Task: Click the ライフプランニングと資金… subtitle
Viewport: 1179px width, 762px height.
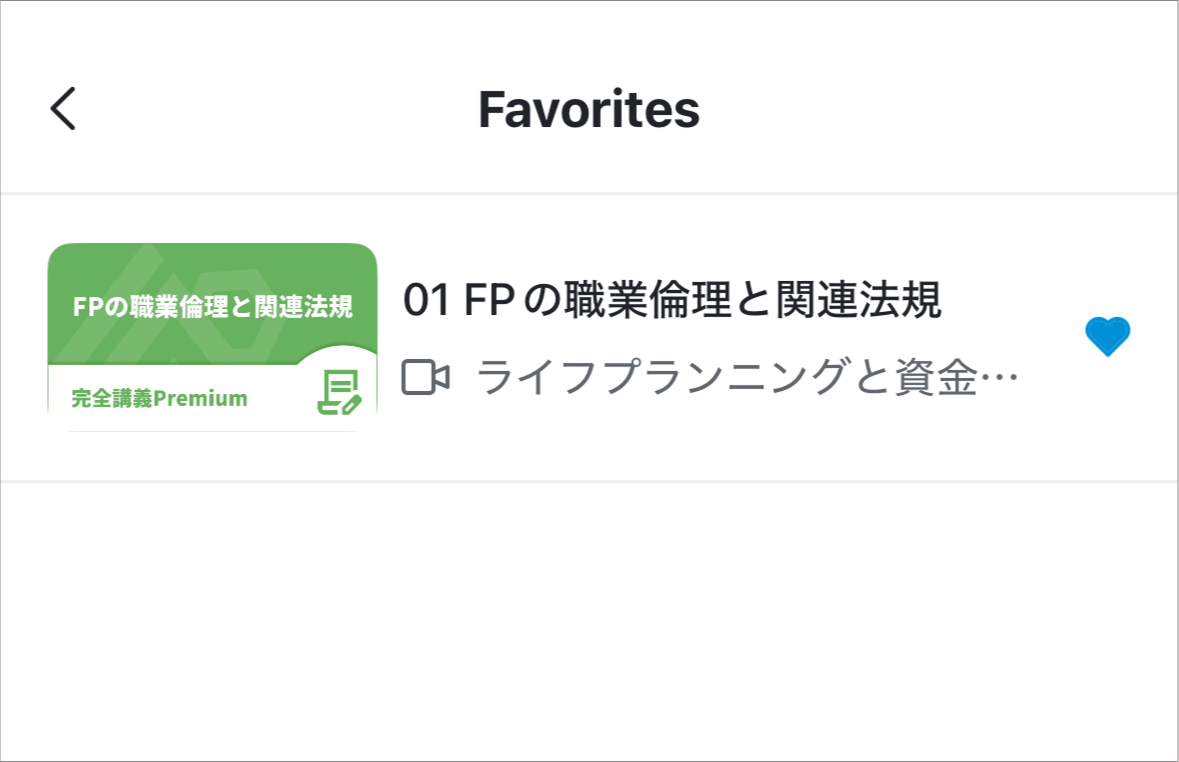Action: click(747, 377)
